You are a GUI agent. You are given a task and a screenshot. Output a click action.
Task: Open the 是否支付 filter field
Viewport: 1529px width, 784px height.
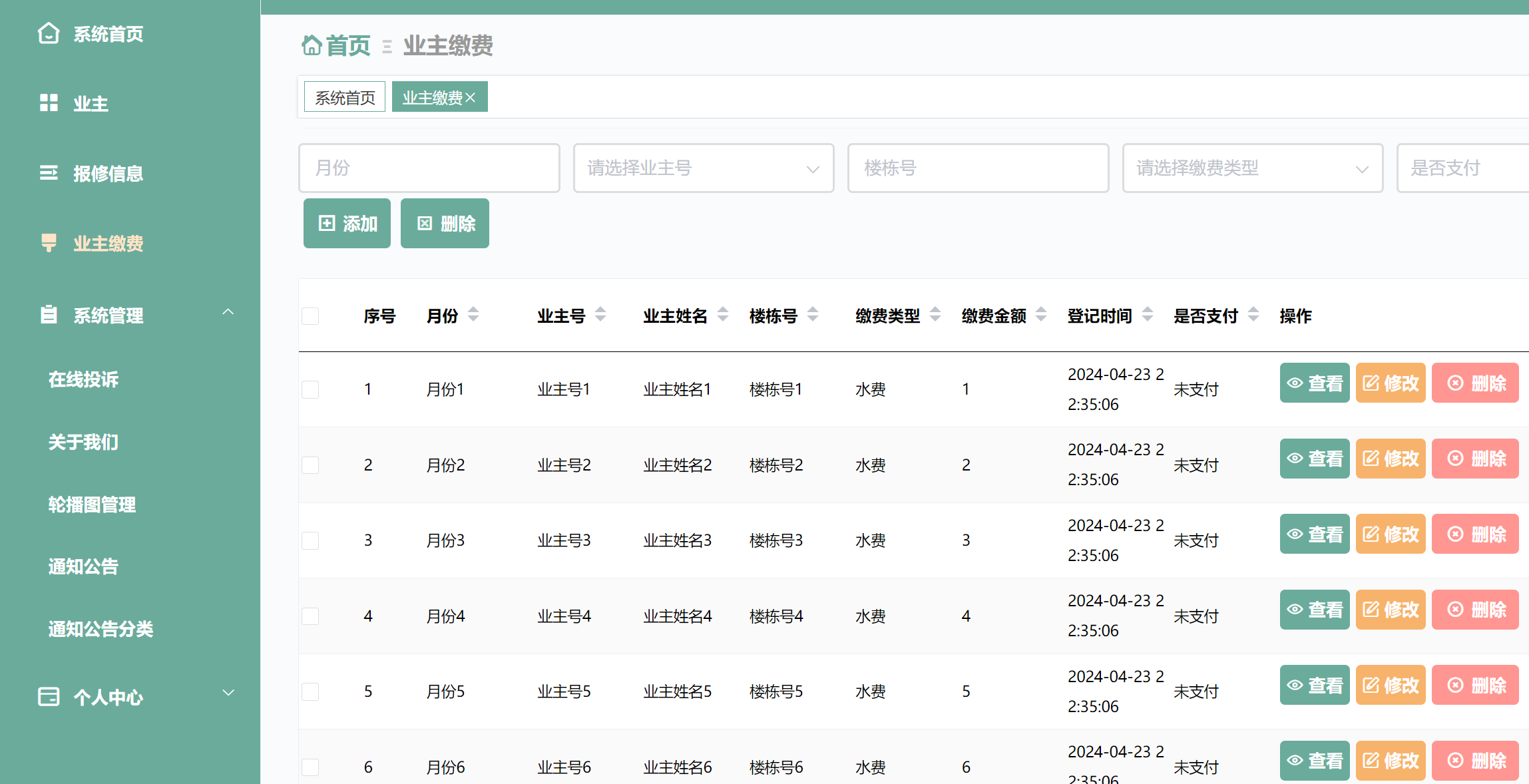(1463, 168)
